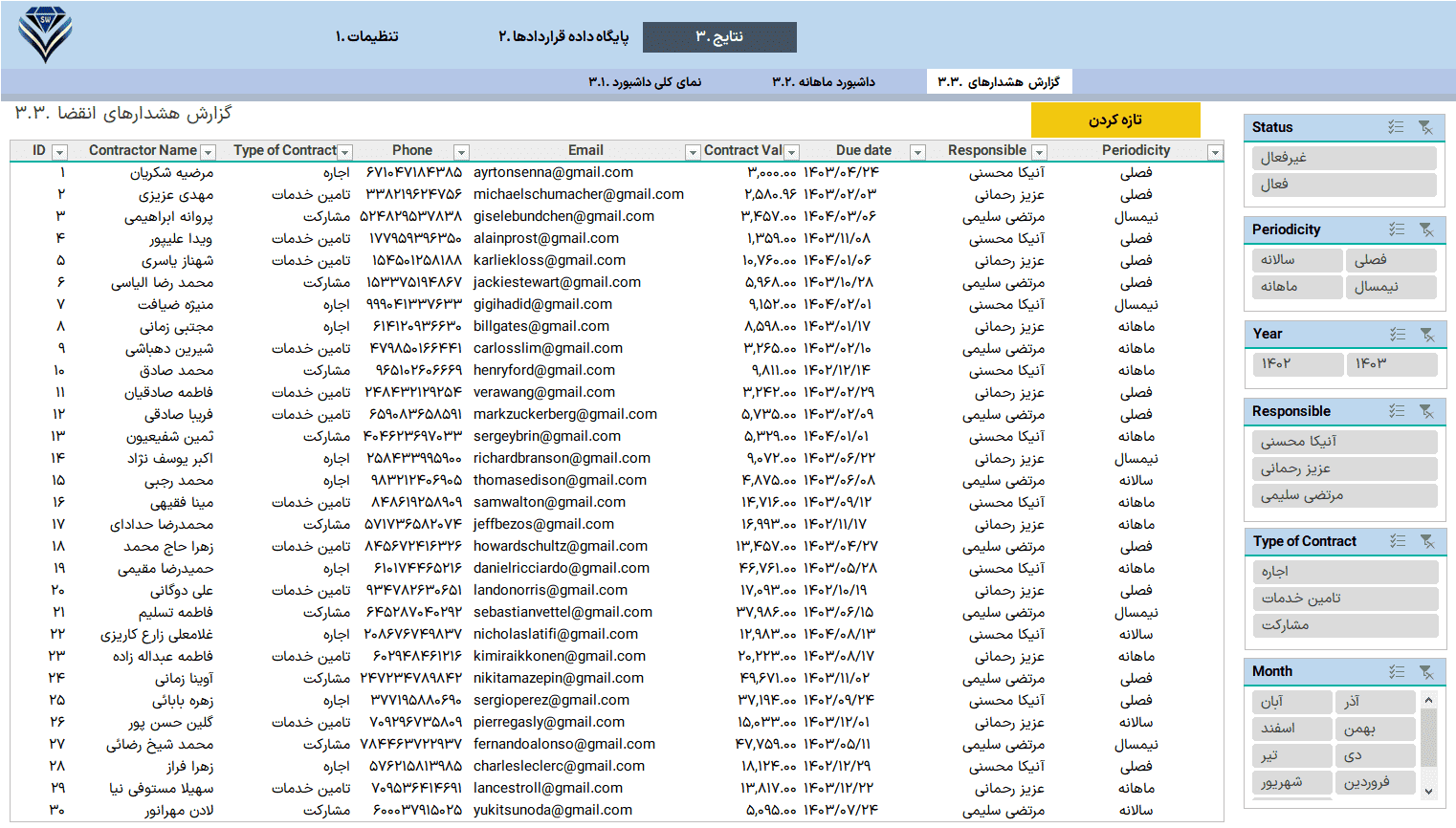1456x828 pixels.
Task: Filter Periodicity by سالانه
Action: 1297,259
